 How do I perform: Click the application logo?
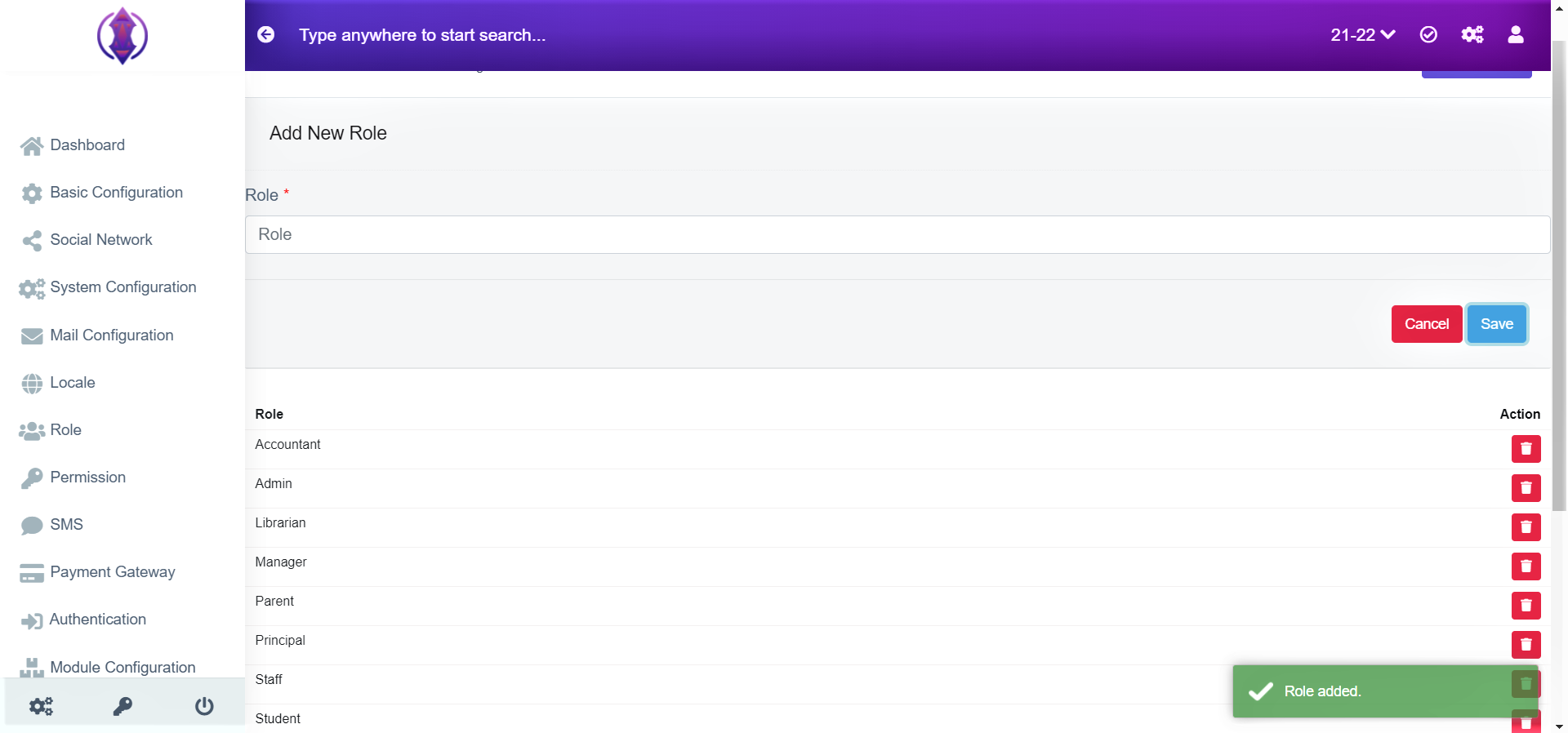(122, 36)
